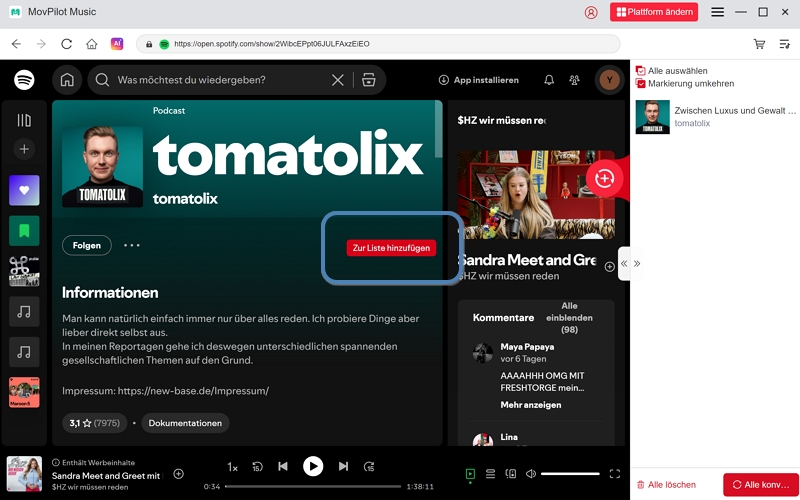Click the 3,1 star rating chip

[x=95, y=423]
